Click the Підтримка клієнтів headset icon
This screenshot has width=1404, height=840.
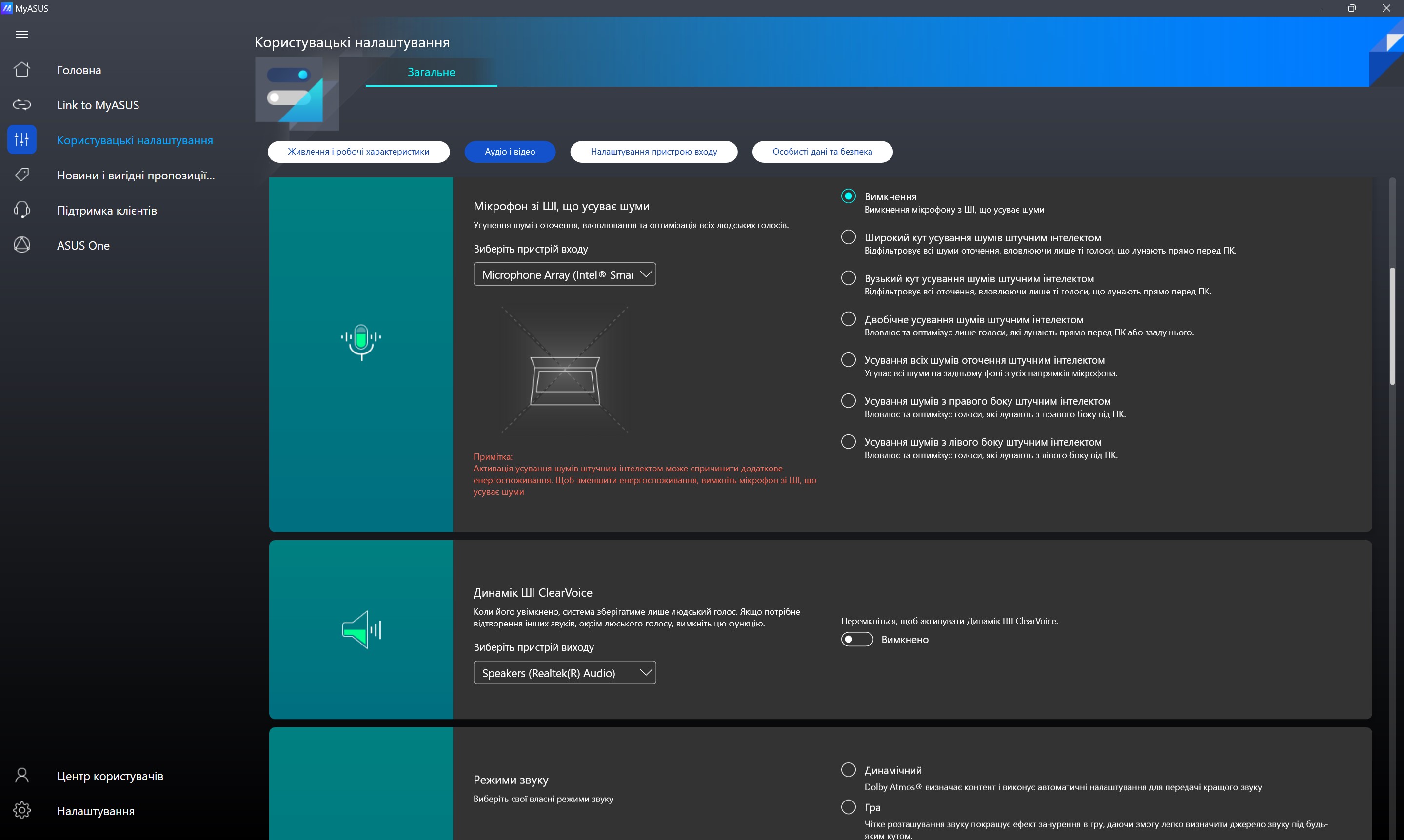(21, 210)
